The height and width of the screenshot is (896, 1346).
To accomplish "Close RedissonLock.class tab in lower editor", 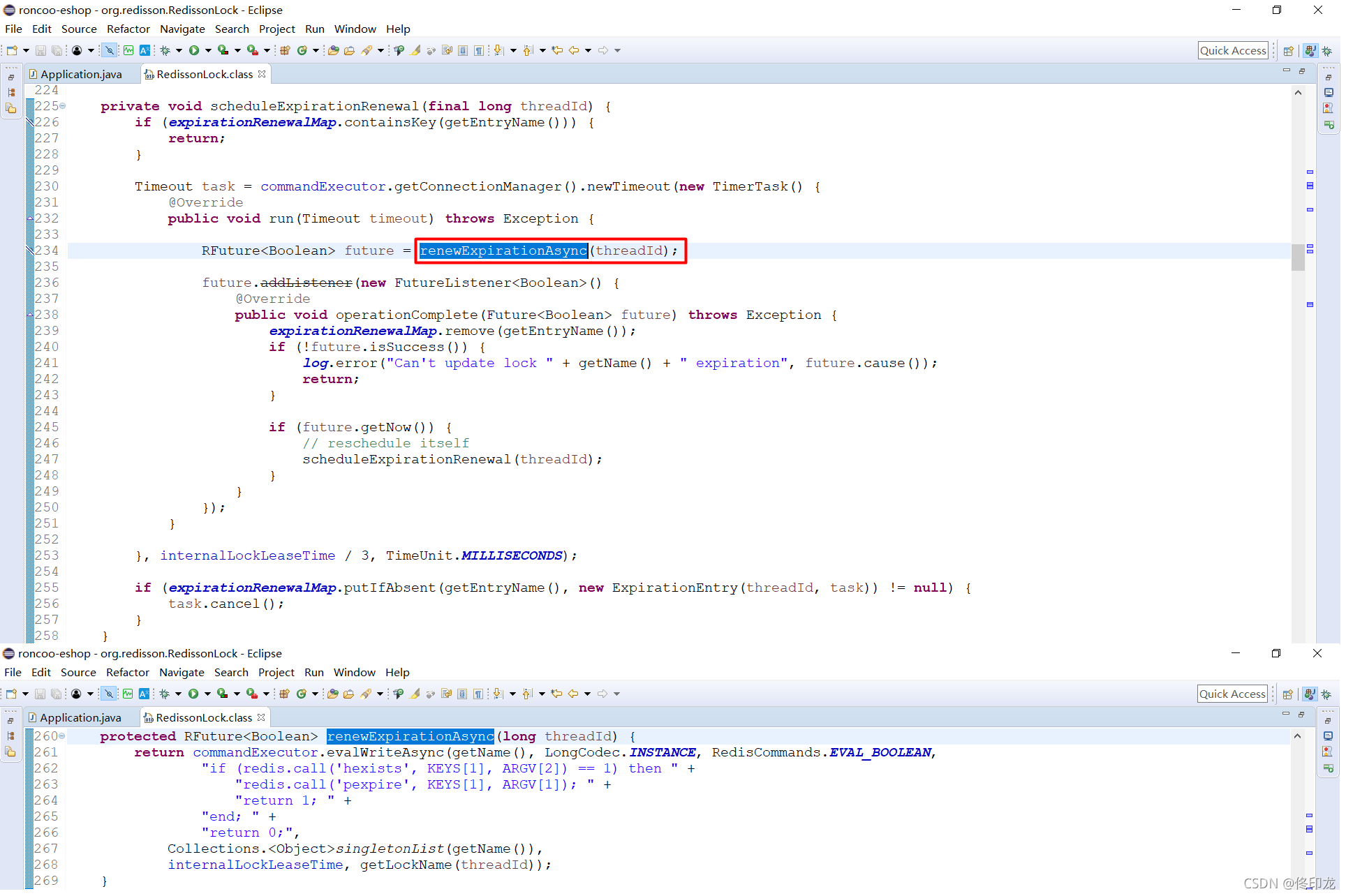I will pyautogui.click(x=262, y=717).
